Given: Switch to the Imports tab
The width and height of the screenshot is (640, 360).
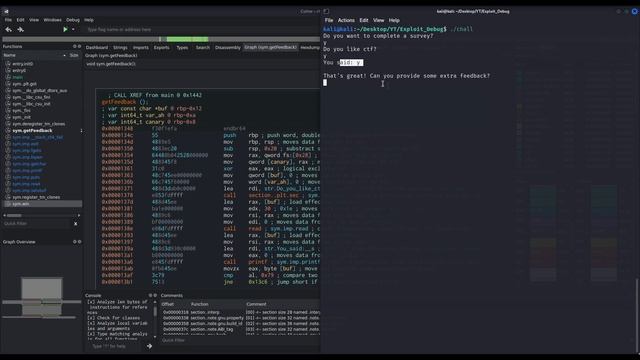Looking at the screenshot, I should coord(140,48).
